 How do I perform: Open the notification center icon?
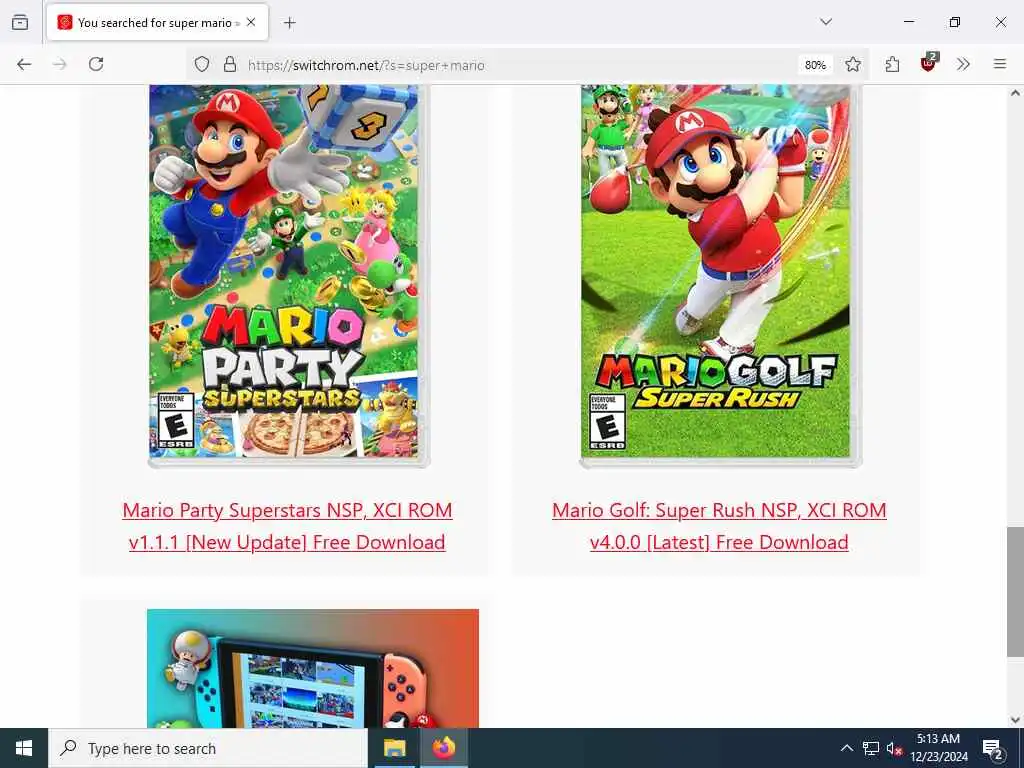click(993, 748)
